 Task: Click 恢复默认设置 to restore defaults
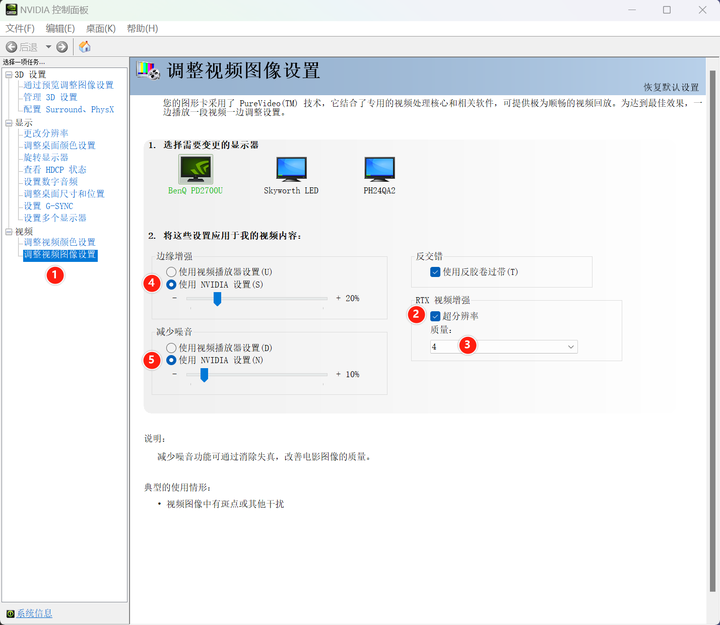pos(671,87)
